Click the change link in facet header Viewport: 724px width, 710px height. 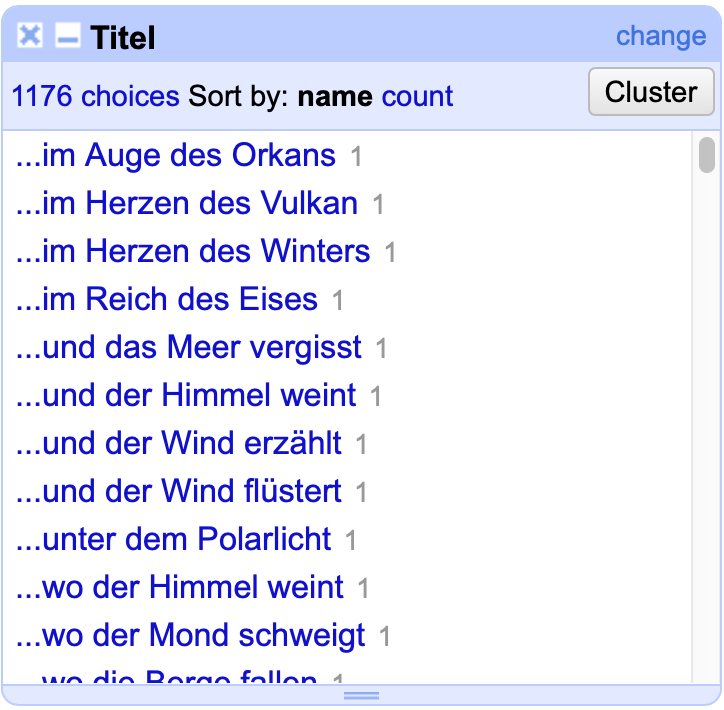pos(661,36)
